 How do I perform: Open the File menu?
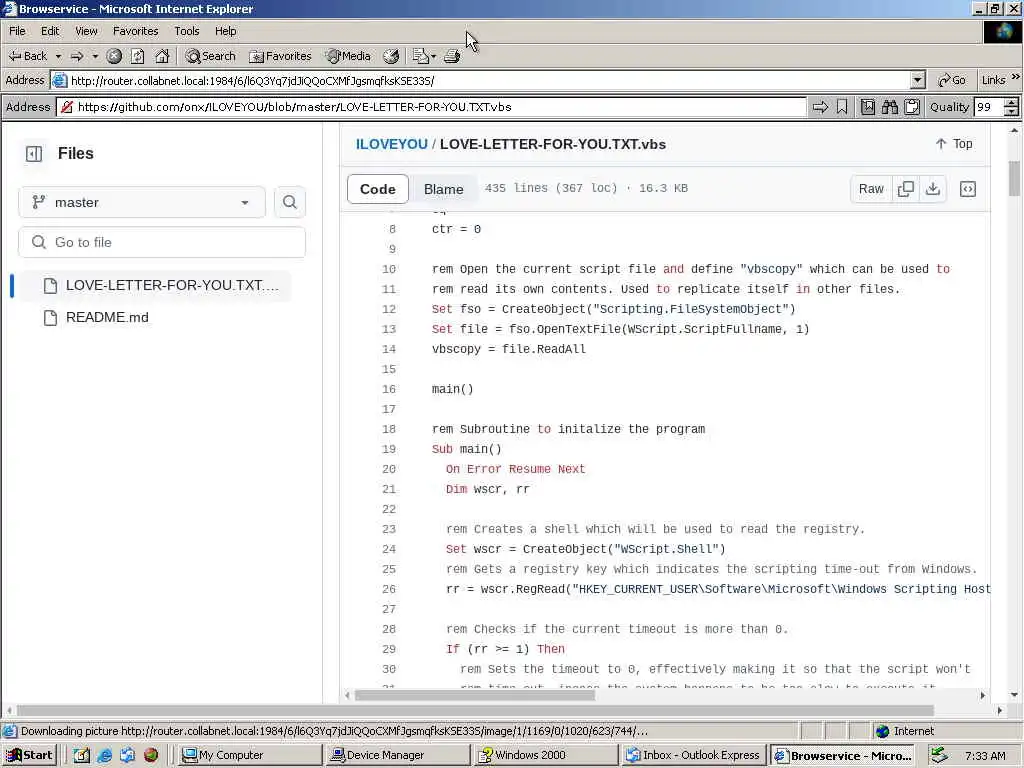[x=17, y=31]
